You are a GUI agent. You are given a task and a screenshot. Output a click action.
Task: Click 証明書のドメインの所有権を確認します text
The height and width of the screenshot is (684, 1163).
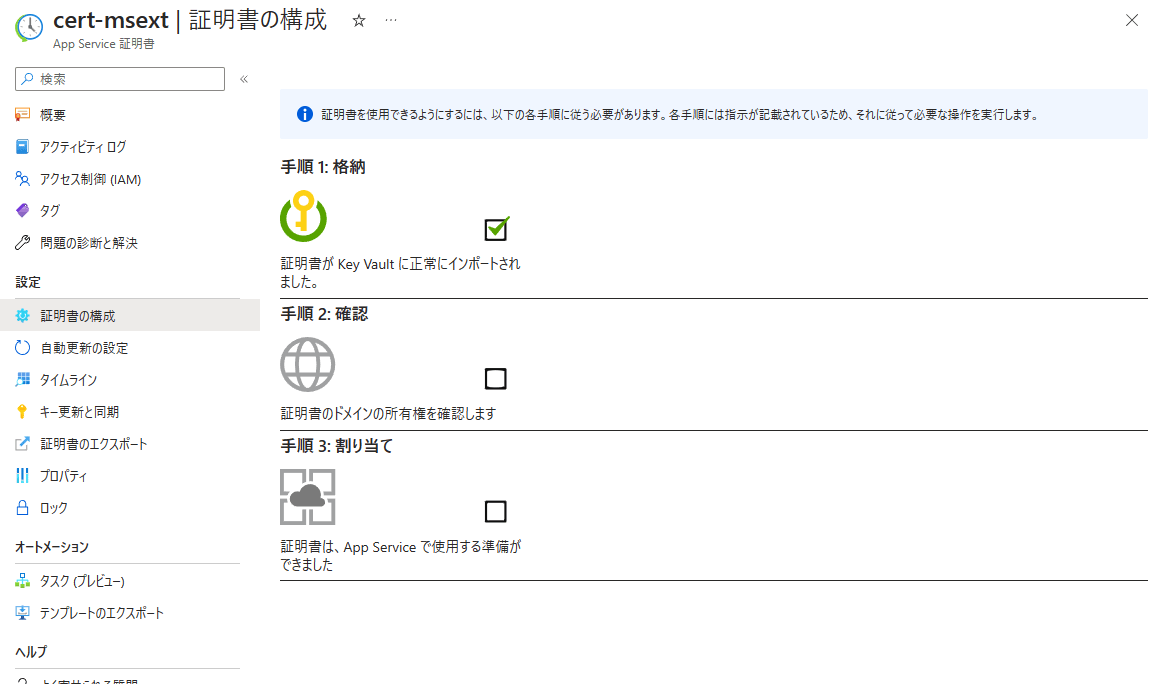coord(388,413)
